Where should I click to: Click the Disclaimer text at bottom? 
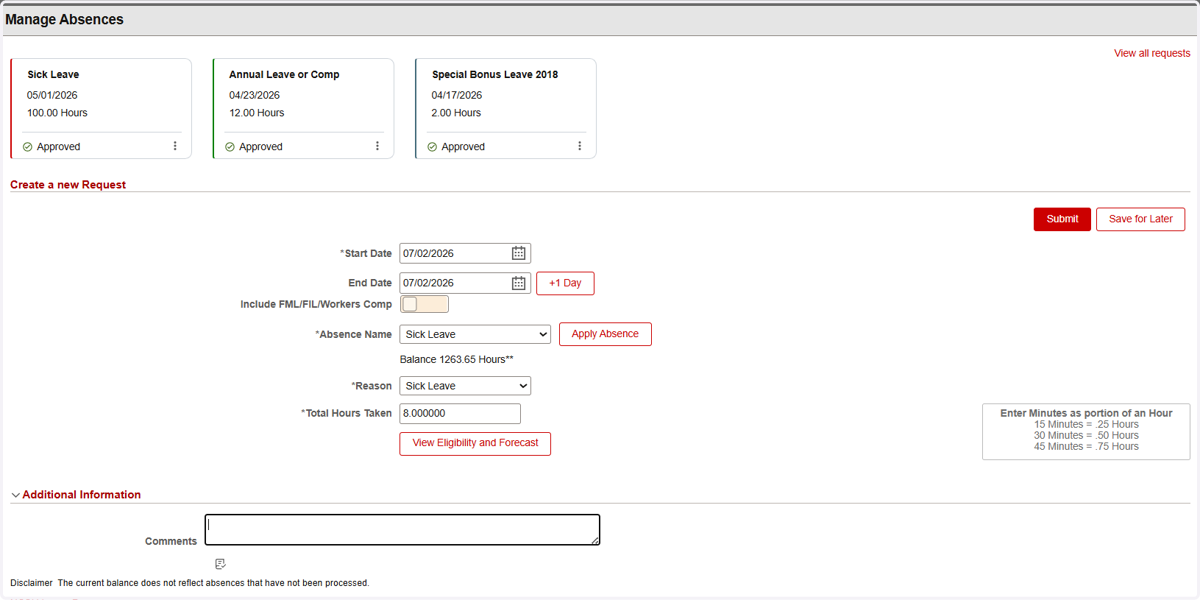189,582
